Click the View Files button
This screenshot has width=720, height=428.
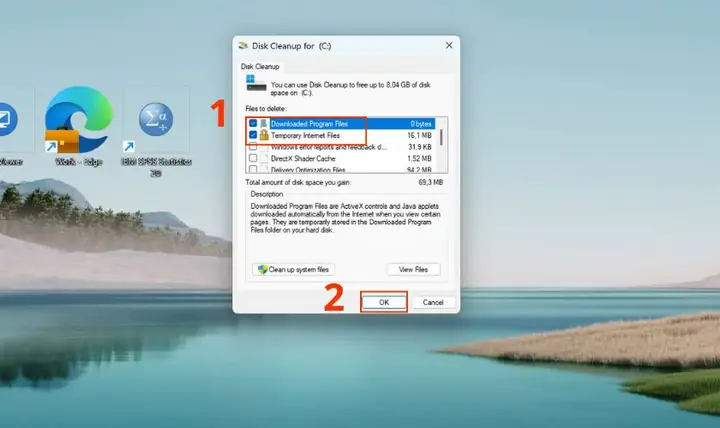pos(413,270)
